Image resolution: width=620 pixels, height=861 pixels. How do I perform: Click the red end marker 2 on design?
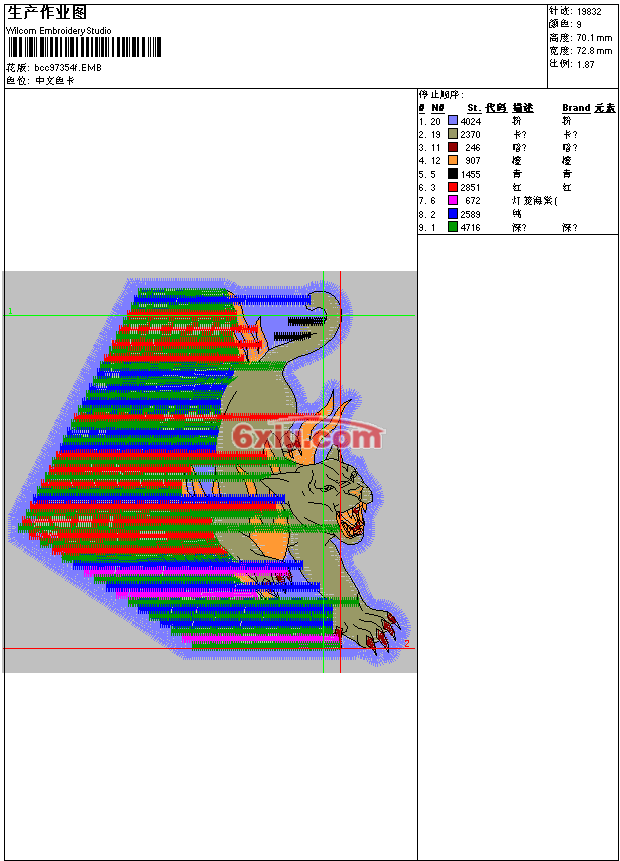click(407, 643)
